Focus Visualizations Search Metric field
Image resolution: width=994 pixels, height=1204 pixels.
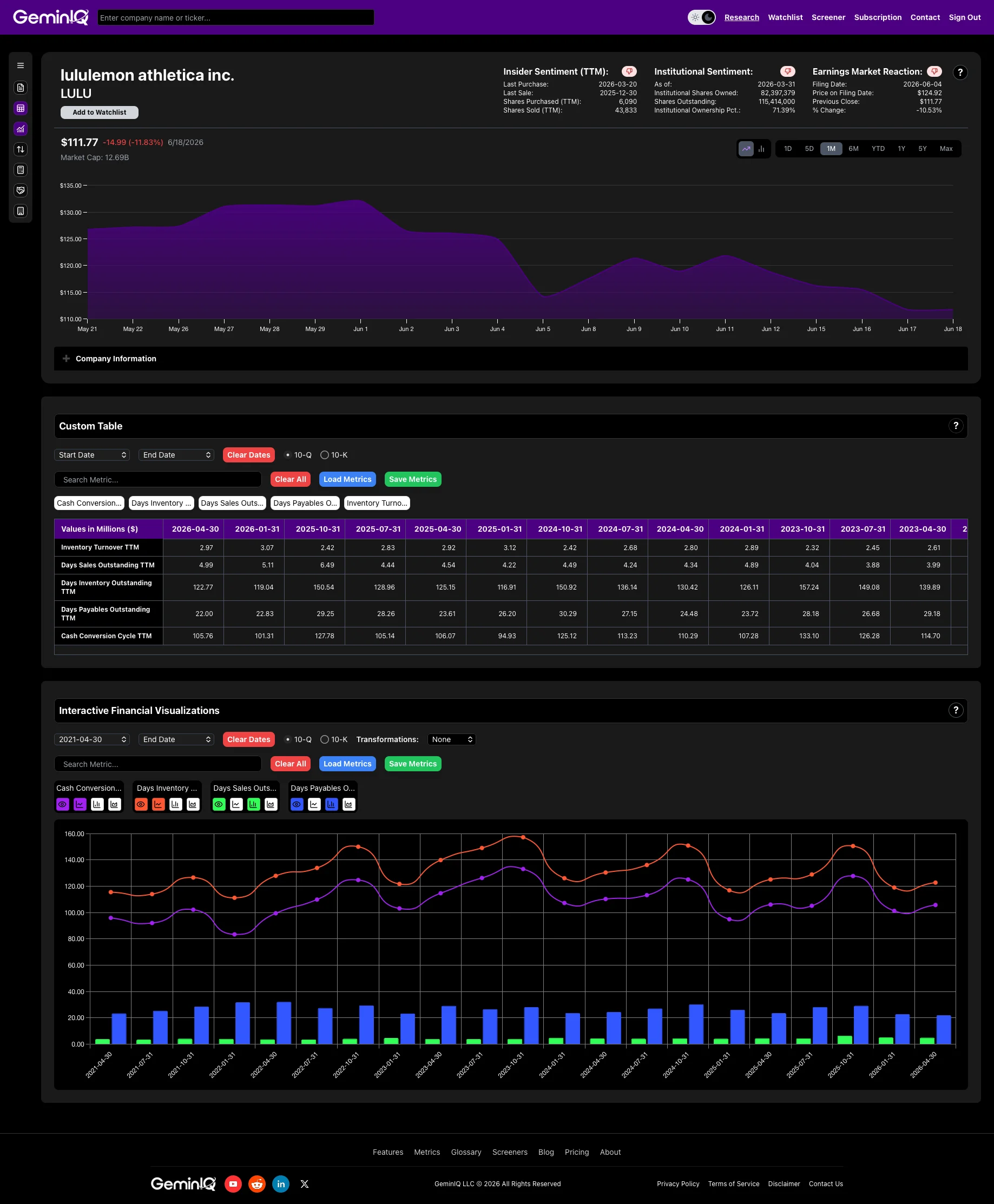(158, 764)
